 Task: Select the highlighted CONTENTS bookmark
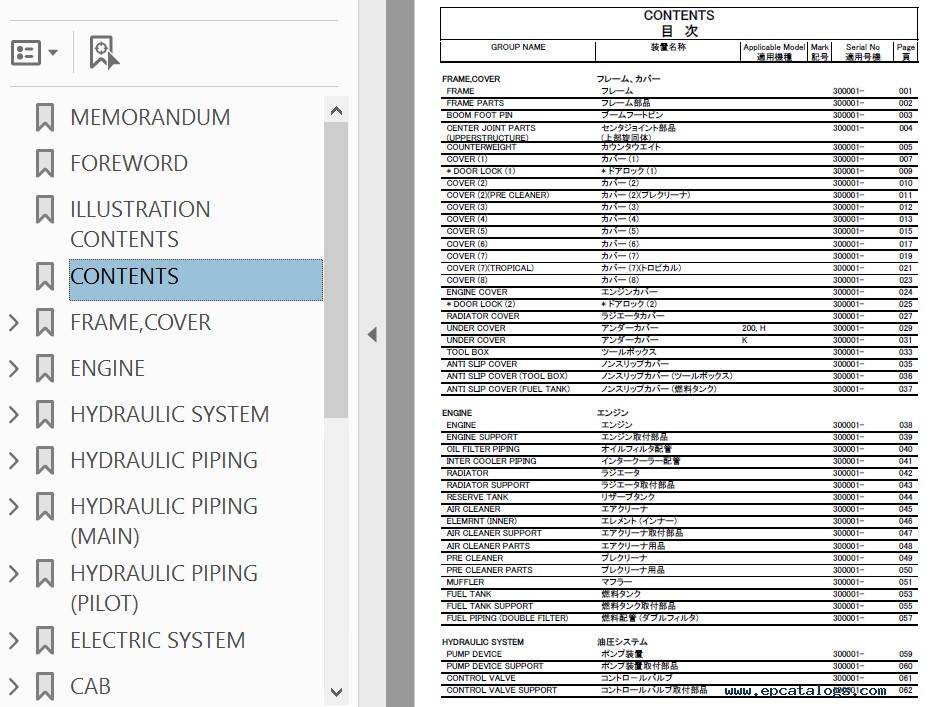(x=196, y=279)
